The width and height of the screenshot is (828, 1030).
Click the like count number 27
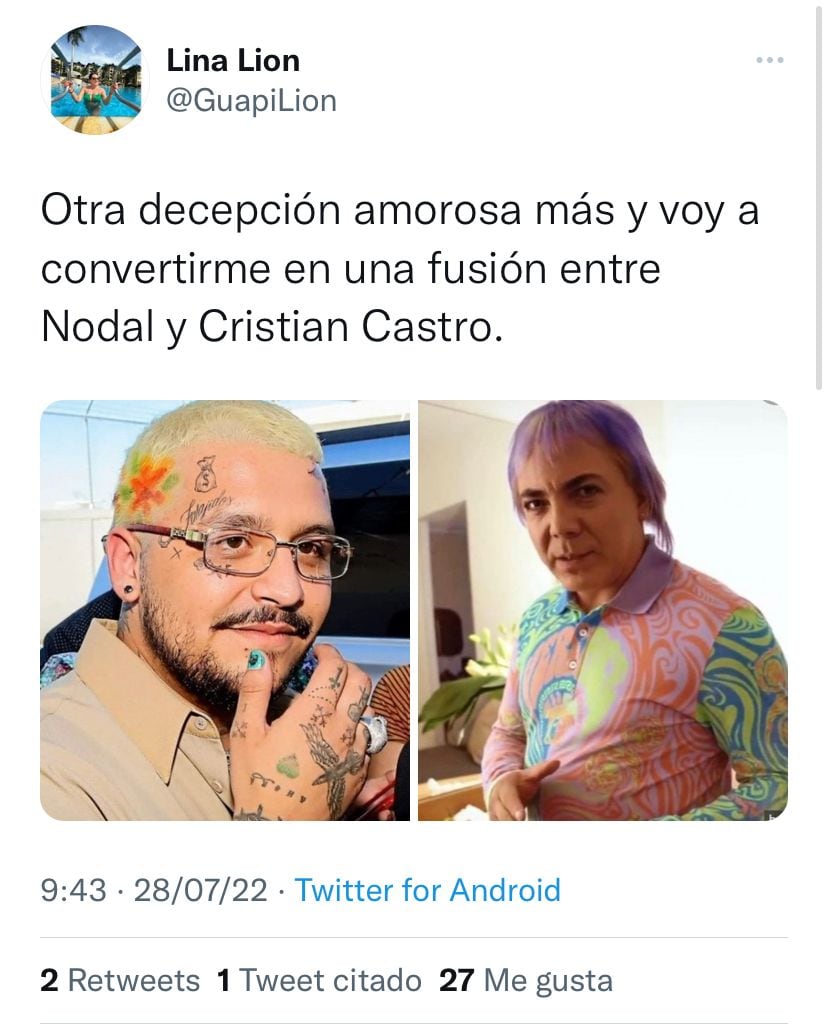coord(457,981)
